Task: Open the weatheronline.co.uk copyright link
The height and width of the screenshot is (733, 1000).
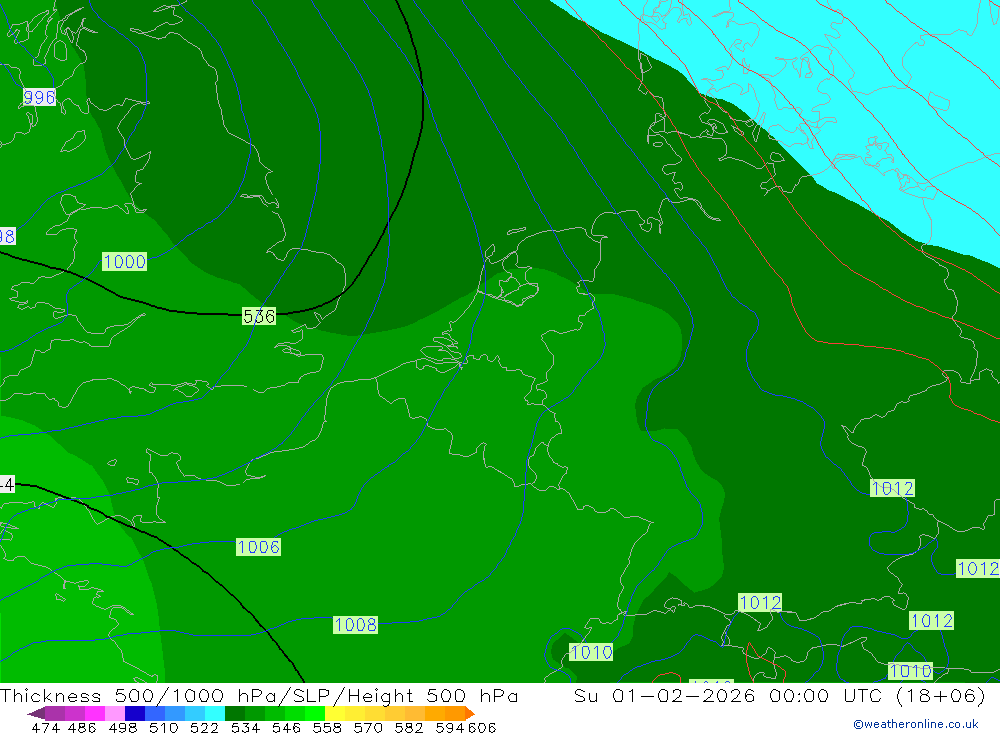Action: (915, 724)
